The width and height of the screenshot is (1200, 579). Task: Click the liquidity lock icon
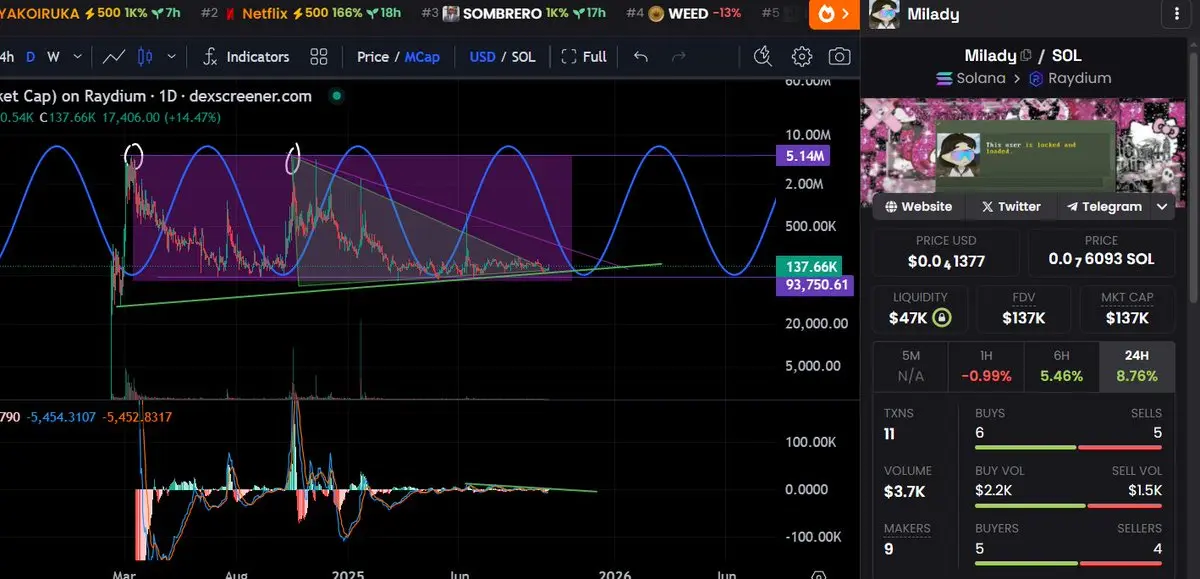pos(941,318)
